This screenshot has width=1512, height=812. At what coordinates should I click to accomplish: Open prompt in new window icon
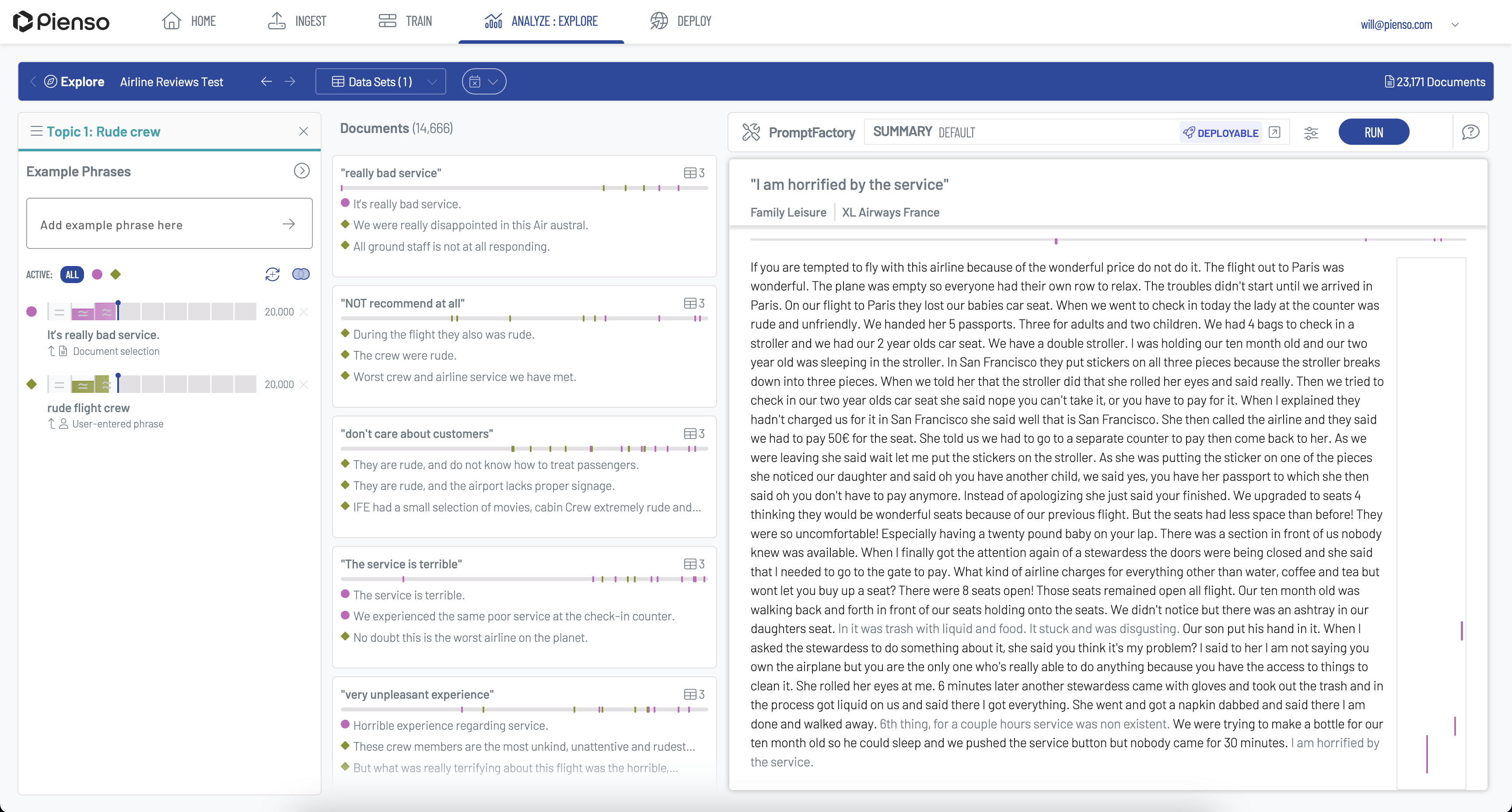pyautogui.click(x=1274, y=132)
